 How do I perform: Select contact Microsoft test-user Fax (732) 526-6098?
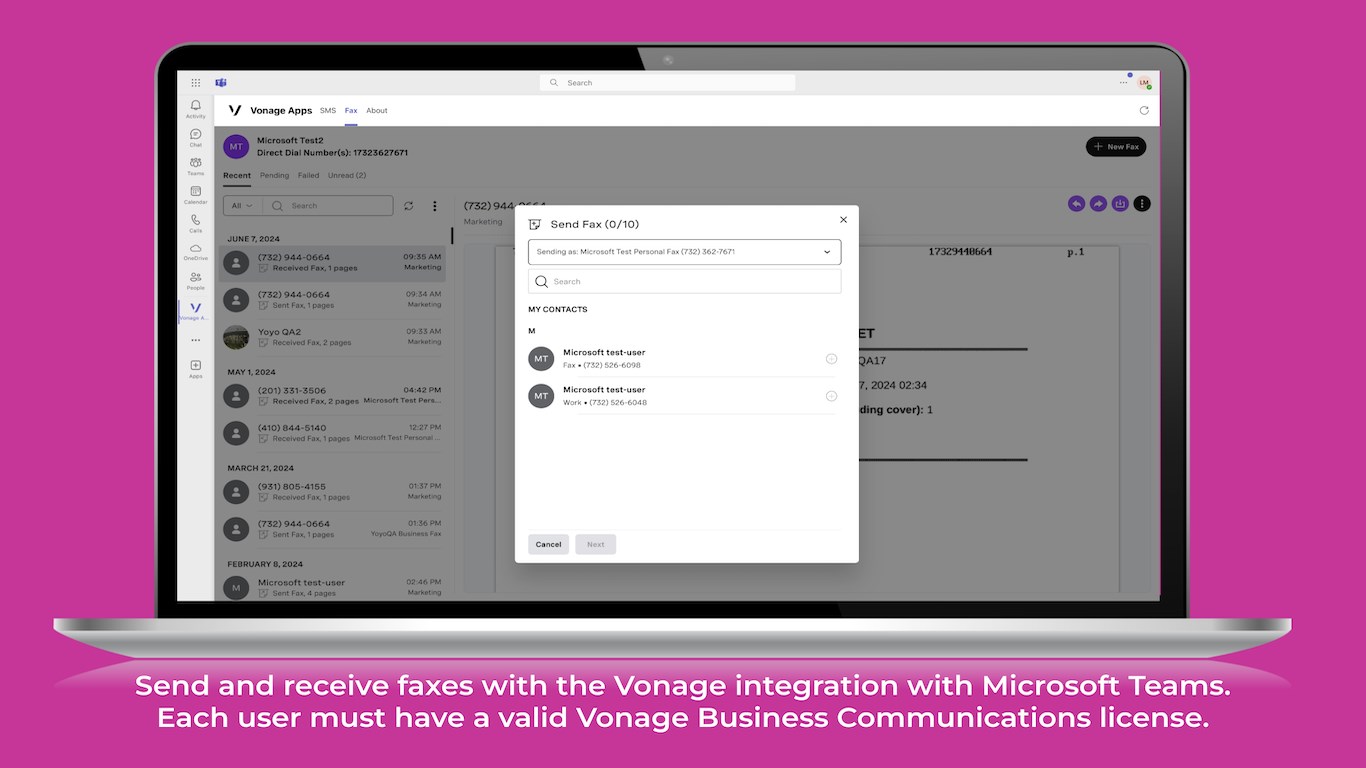(683, 359)
